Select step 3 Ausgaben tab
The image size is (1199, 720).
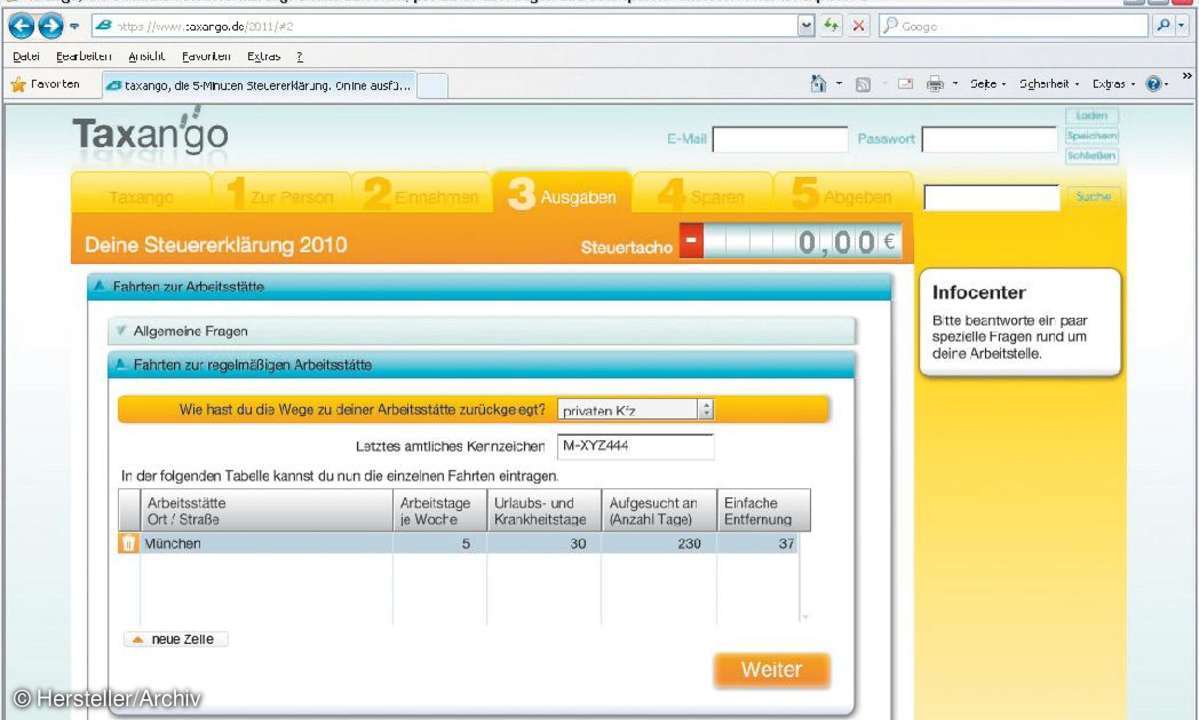point(562,193)
